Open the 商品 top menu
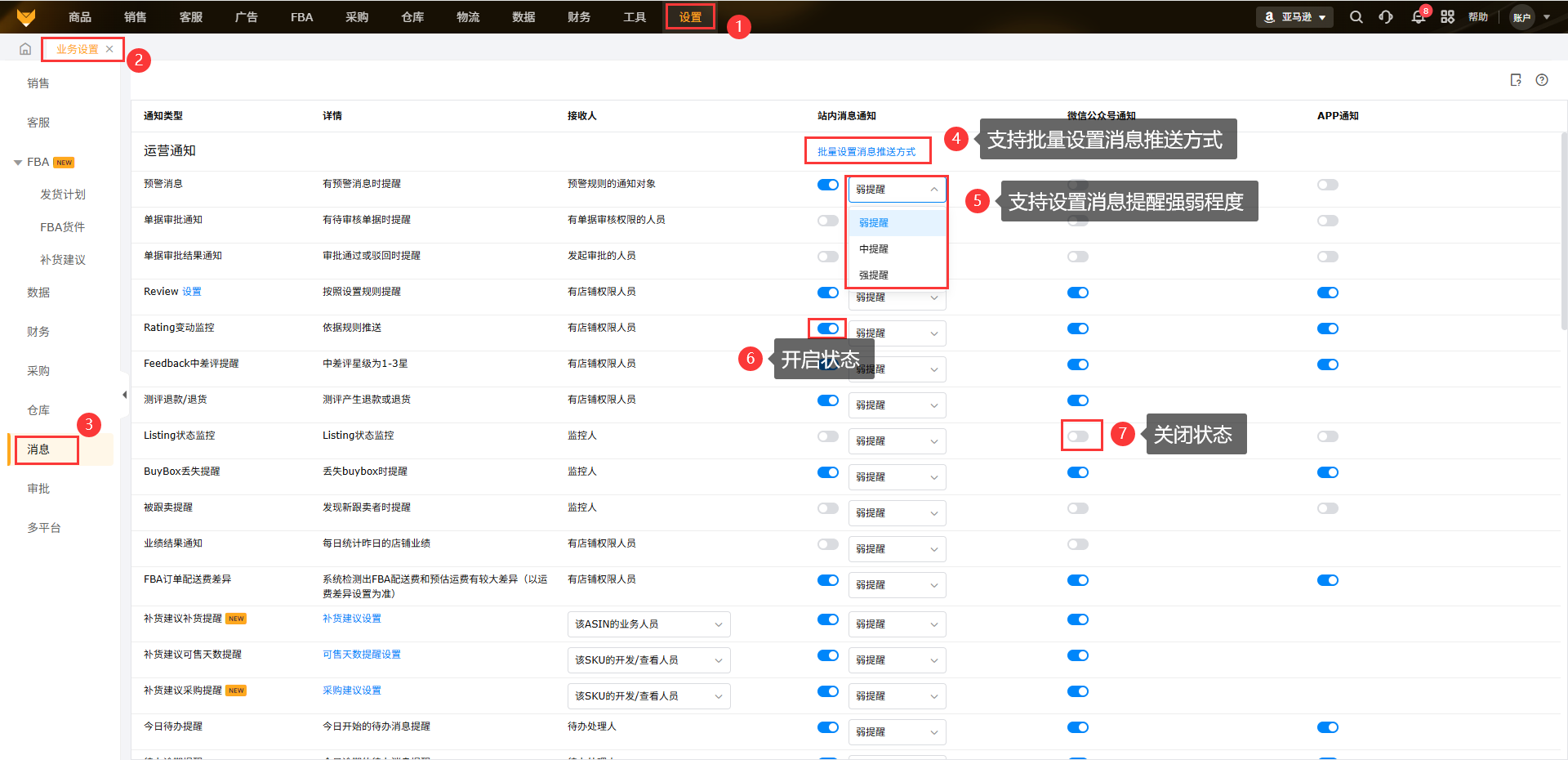The image size is (1568, 760). (80, 17)
